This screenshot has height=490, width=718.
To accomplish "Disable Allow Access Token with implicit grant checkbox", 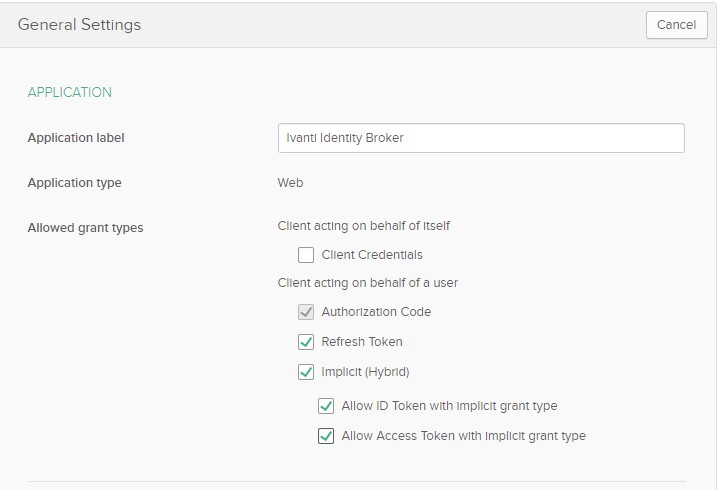I will 326,436.
